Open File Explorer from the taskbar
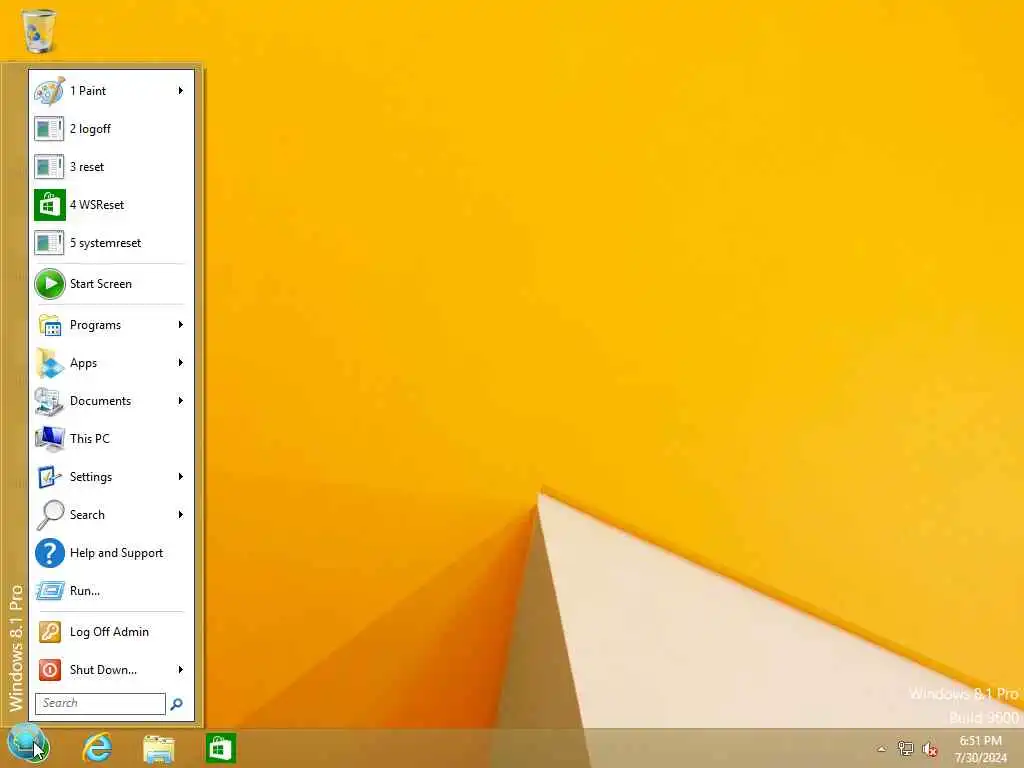The image size is (1024, 768). 159,748
